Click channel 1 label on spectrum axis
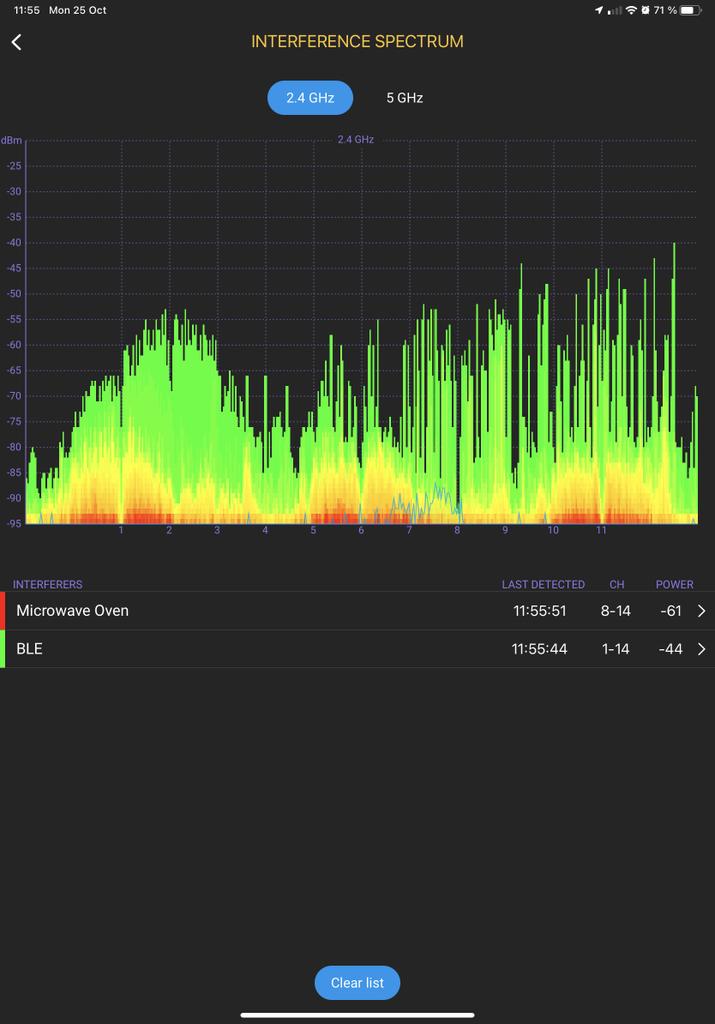The image size is (715, 1024). tap(121, 530)
